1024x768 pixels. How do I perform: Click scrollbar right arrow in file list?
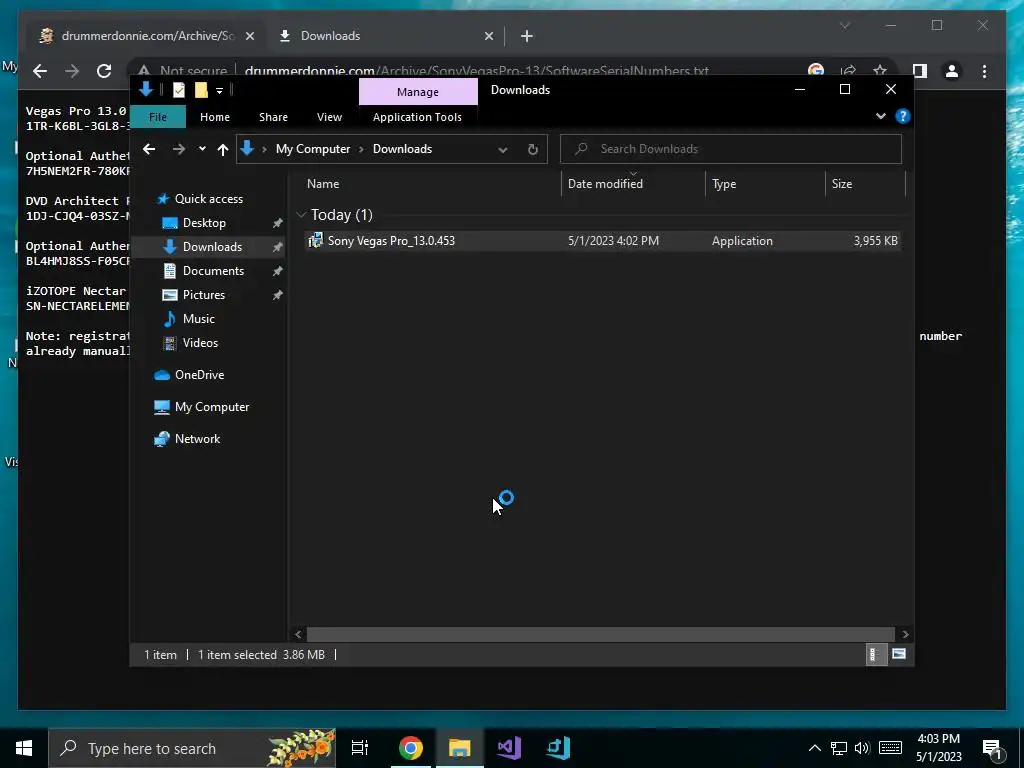905,634
